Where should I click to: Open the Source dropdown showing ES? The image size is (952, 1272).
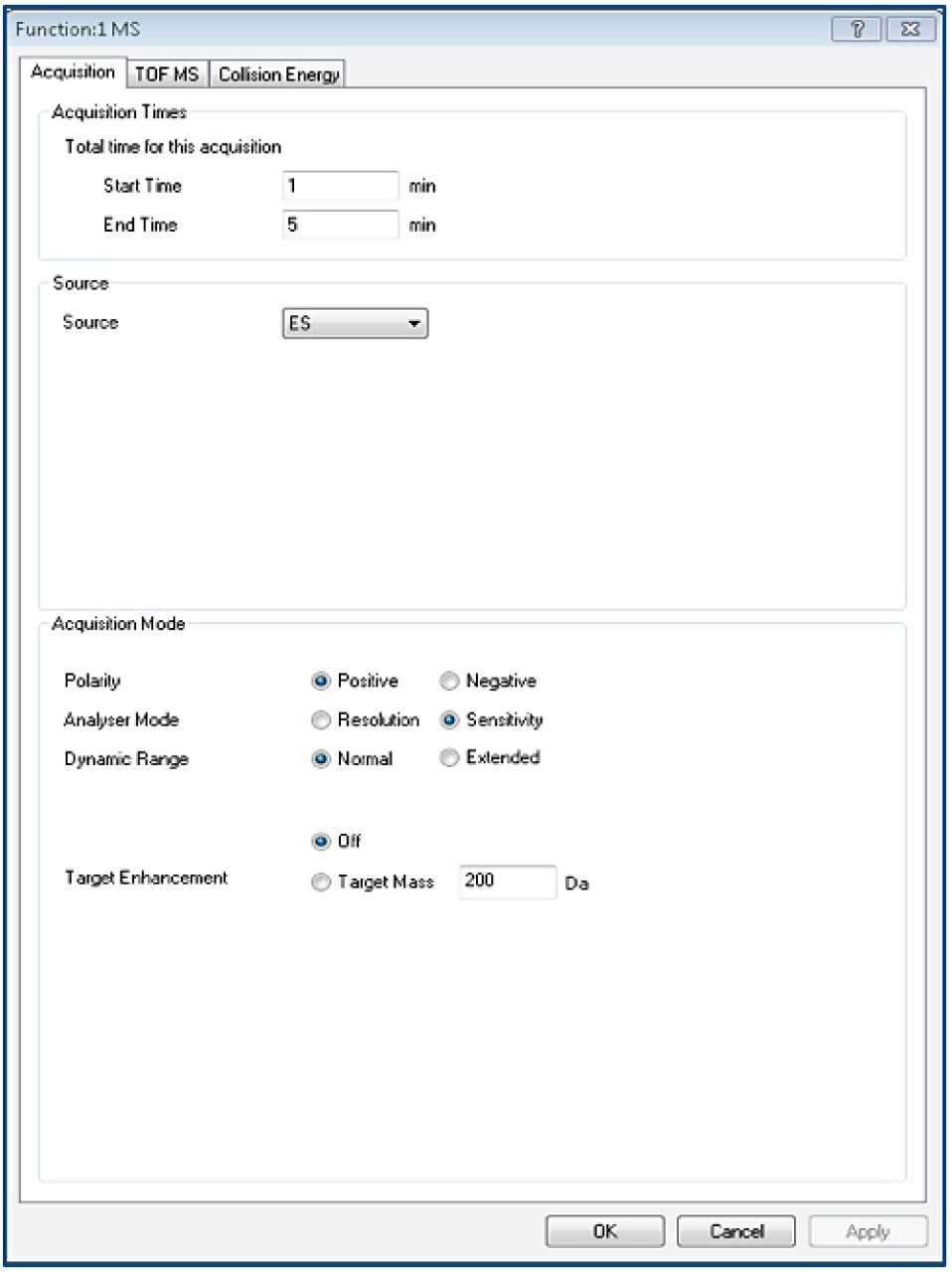[355, 323]
